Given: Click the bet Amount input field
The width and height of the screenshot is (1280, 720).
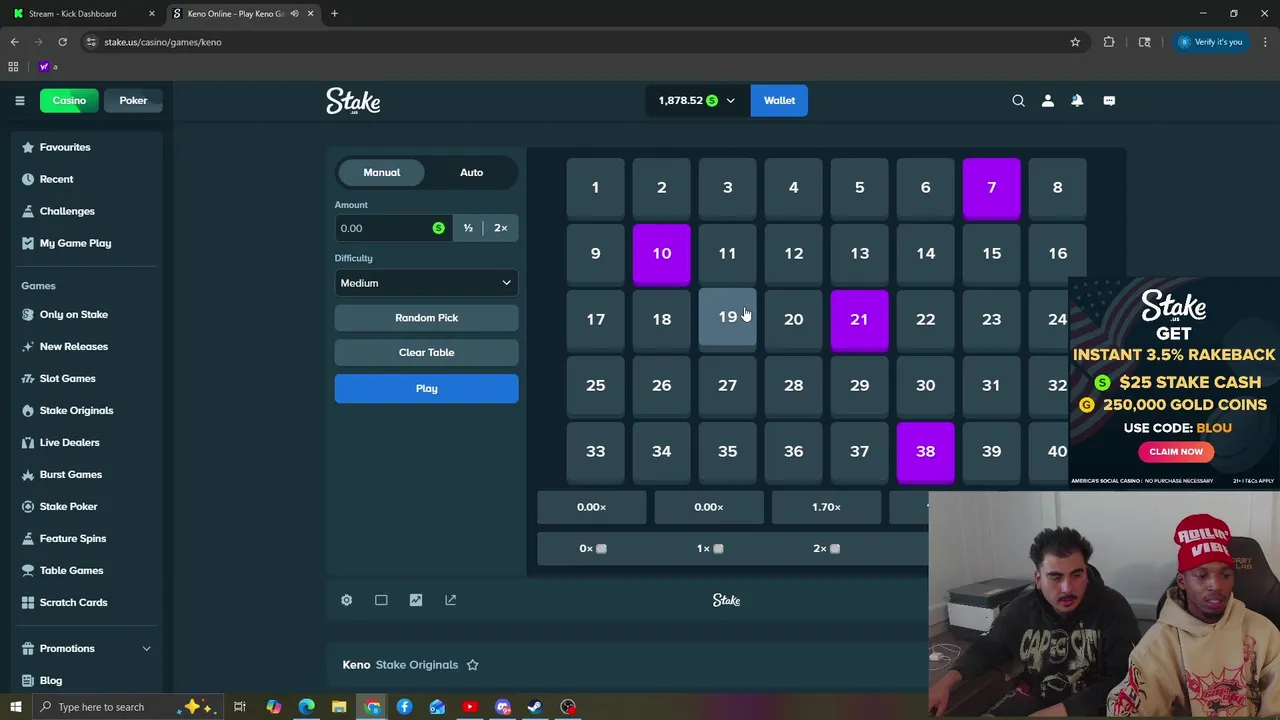Looking at the screenshot, I should [392, 228].
